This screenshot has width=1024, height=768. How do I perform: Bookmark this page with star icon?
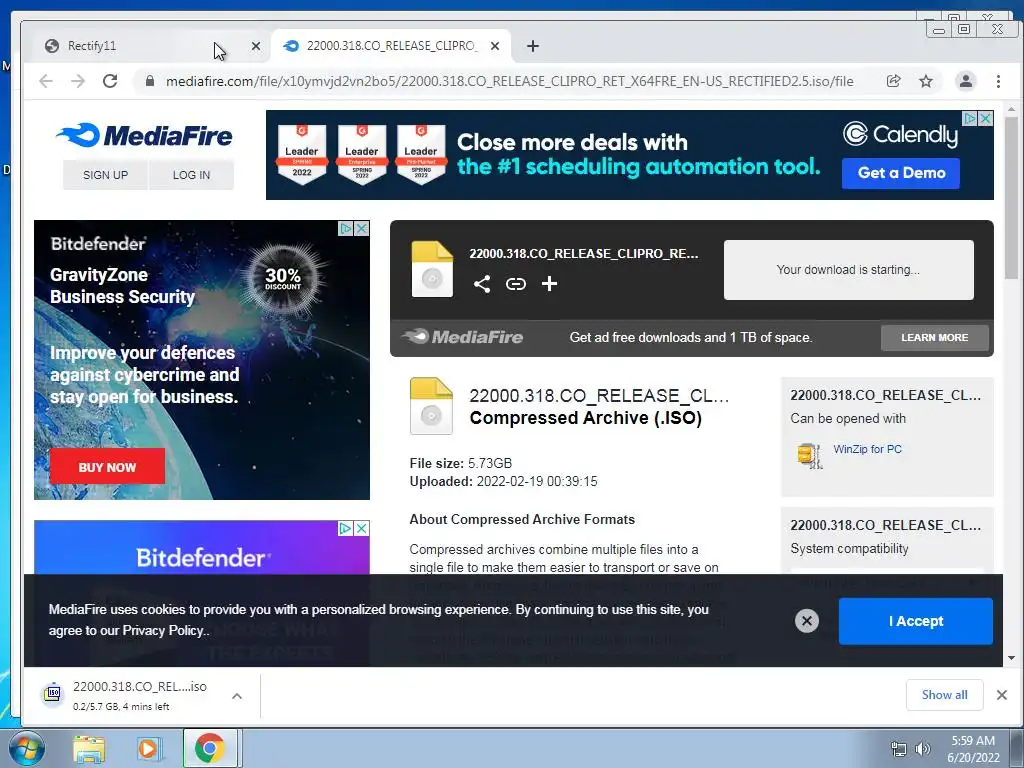coord(925,81)
